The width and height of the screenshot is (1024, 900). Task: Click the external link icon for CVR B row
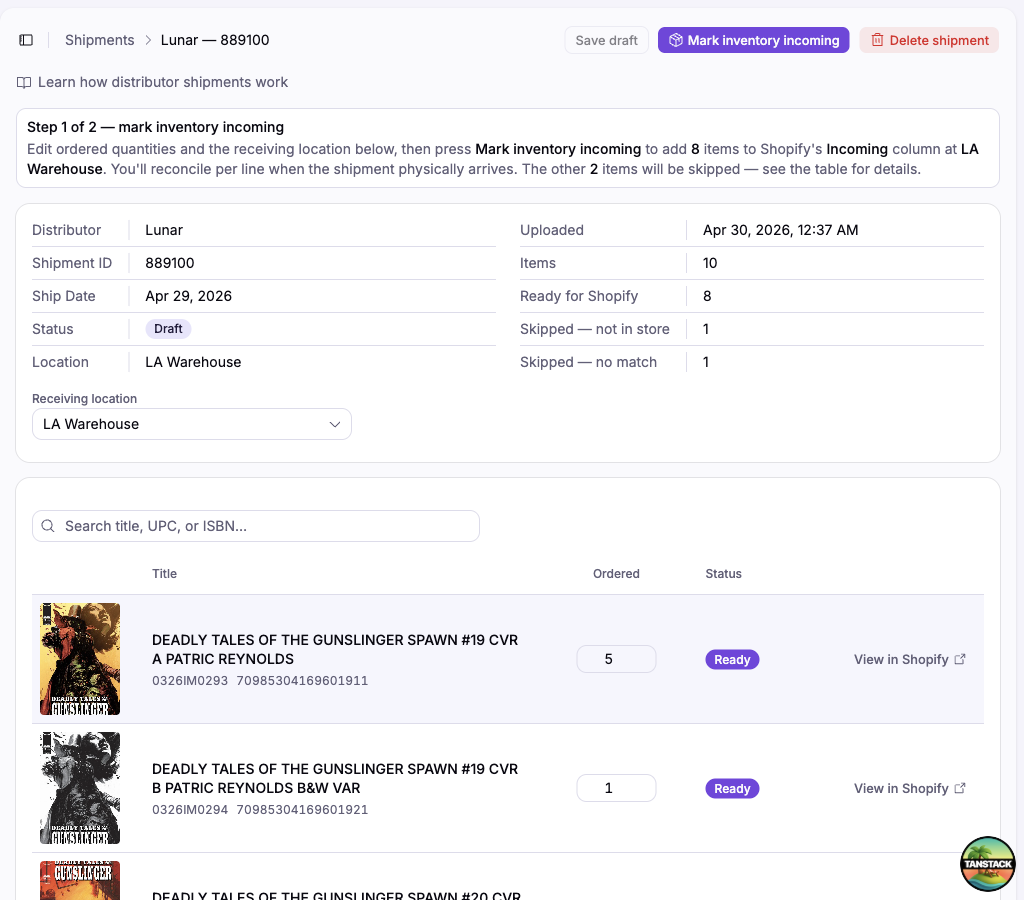960,788
